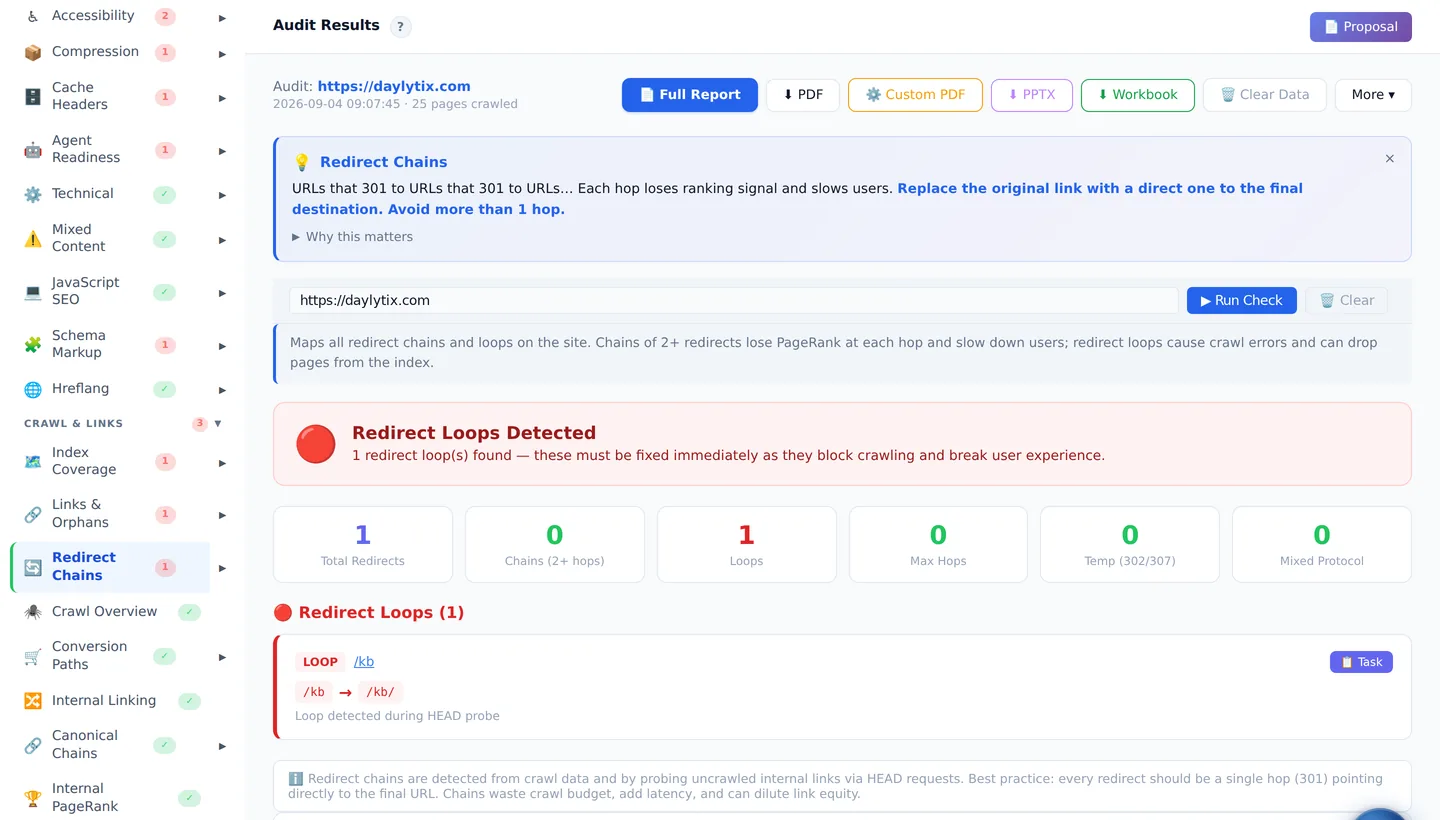Click the Max Hops stat card

pos(938,544)
